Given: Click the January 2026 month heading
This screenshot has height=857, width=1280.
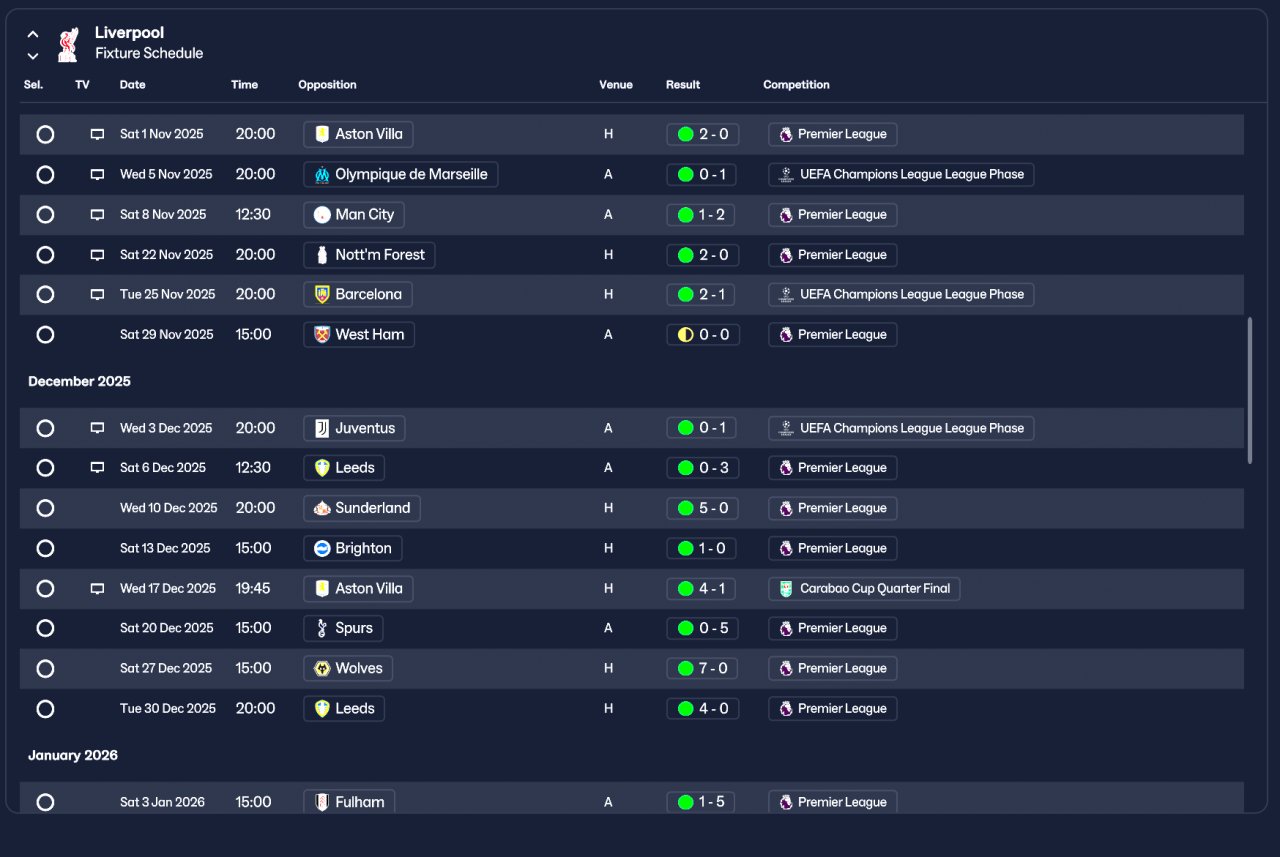Looking at the screenshot, I should click(x=73, y=755).
